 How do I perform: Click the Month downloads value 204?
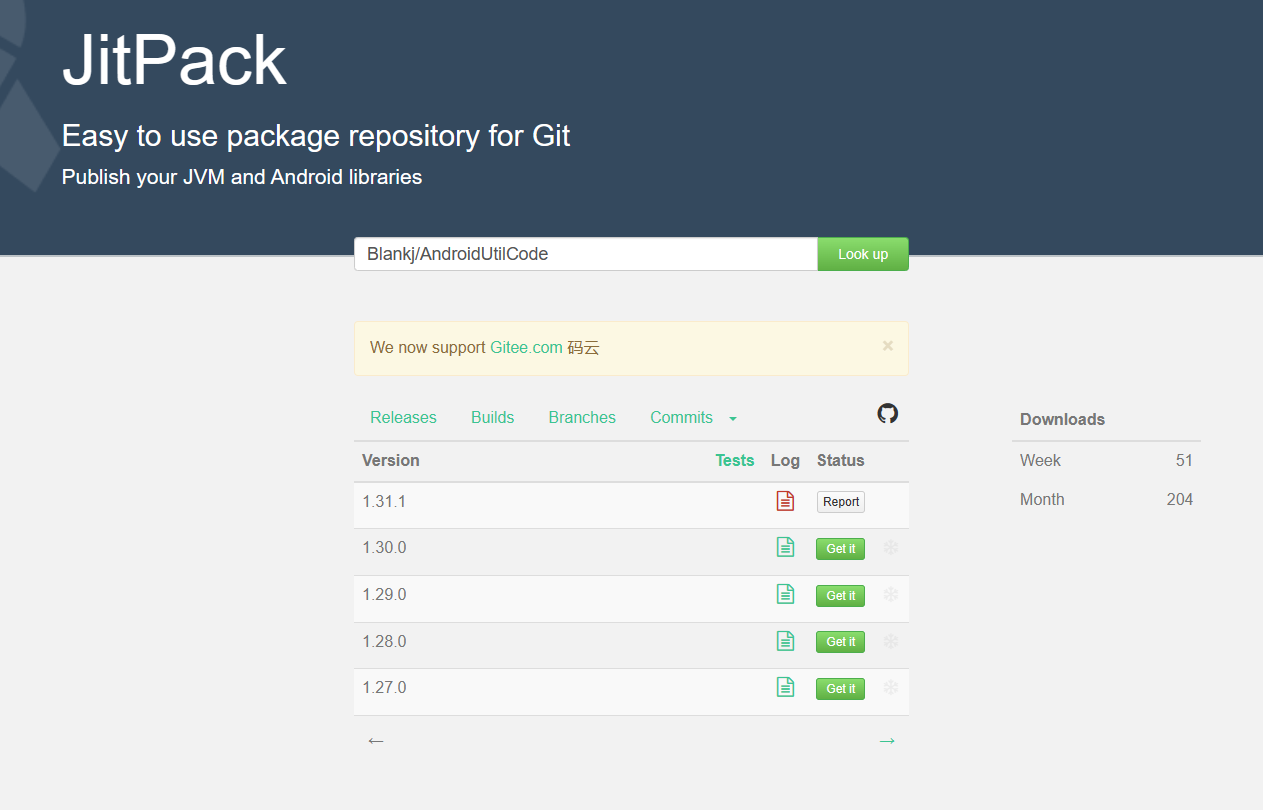coord(1180,499)
